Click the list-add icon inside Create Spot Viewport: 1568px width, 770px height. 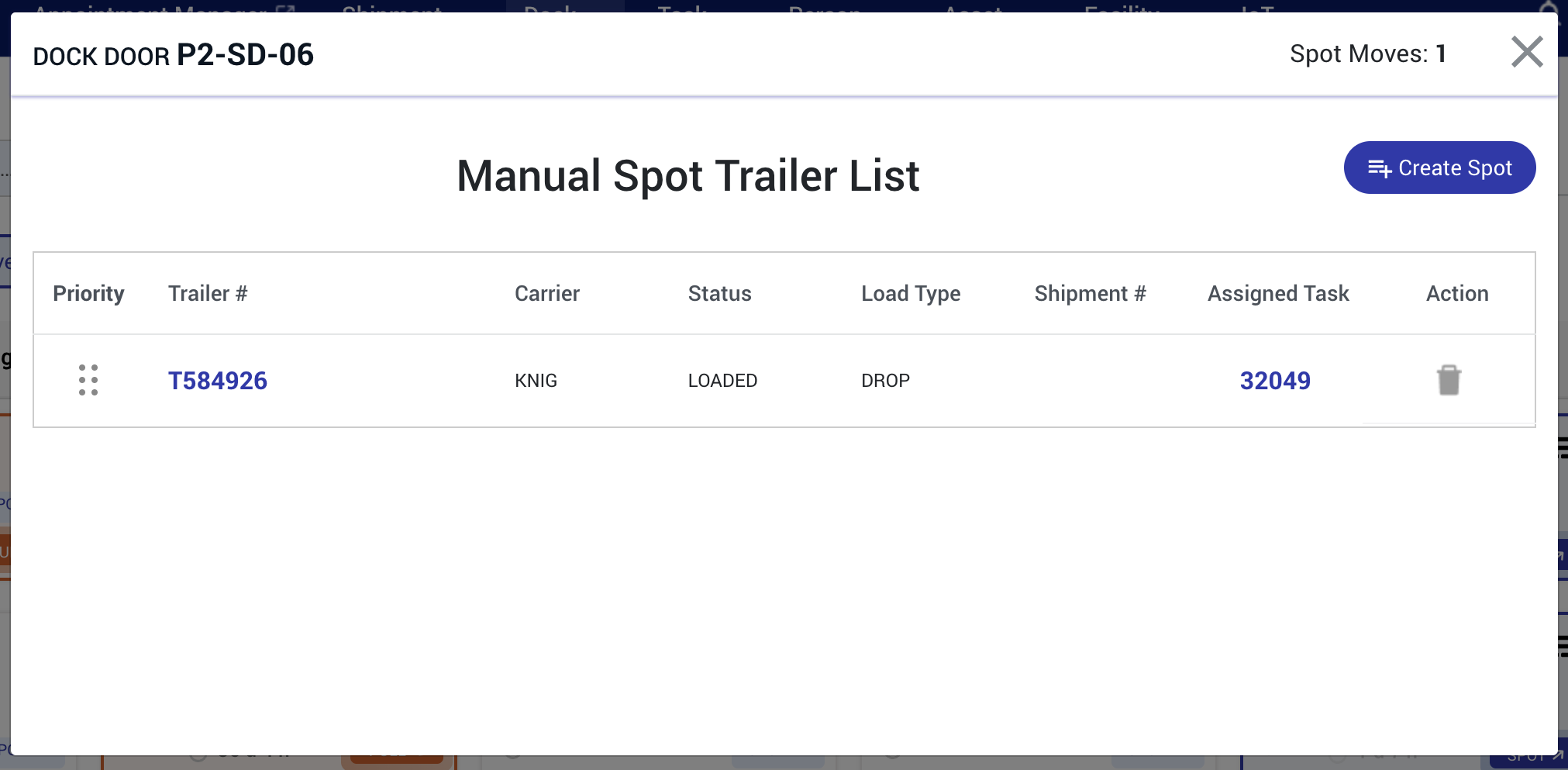point(1380,168)
